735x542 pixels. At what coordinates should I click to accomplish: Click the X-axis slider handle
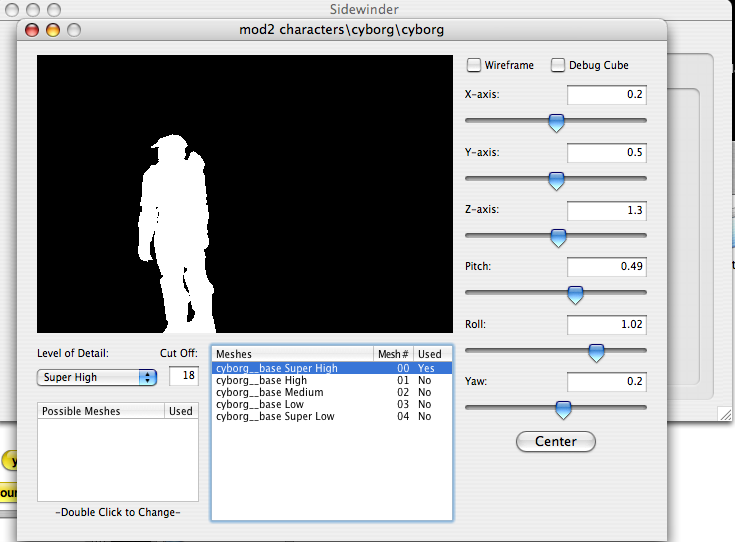point(556,123)
